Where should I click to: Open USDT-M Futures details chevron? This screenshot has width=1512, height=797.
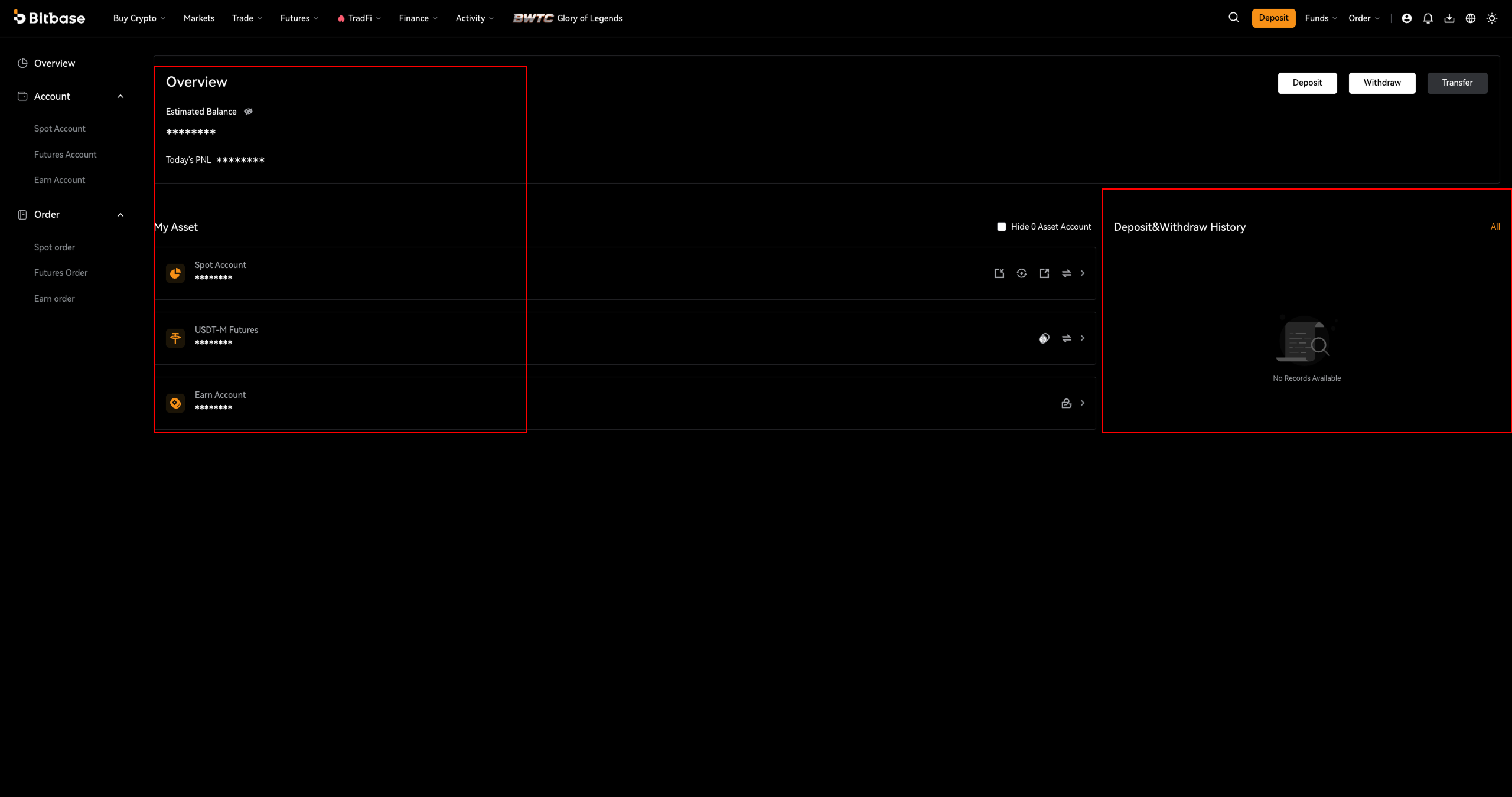click(x=1083, y=338)
